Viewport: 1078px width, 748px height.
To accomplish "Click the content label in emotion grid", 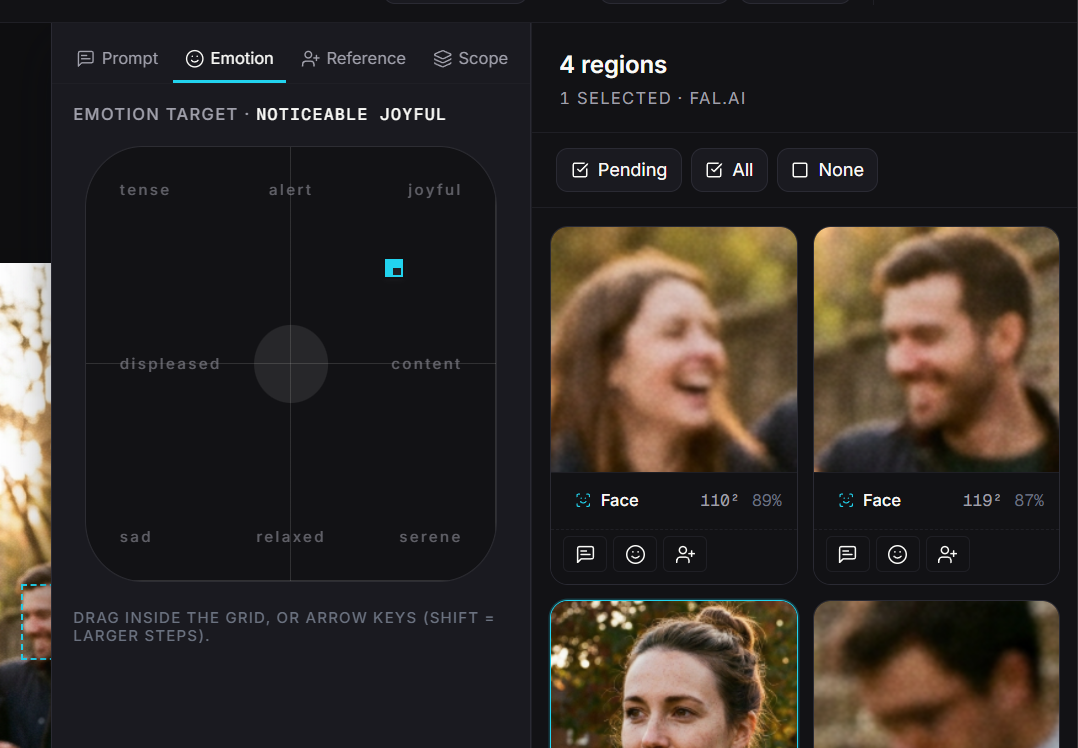I will point(426,364).
